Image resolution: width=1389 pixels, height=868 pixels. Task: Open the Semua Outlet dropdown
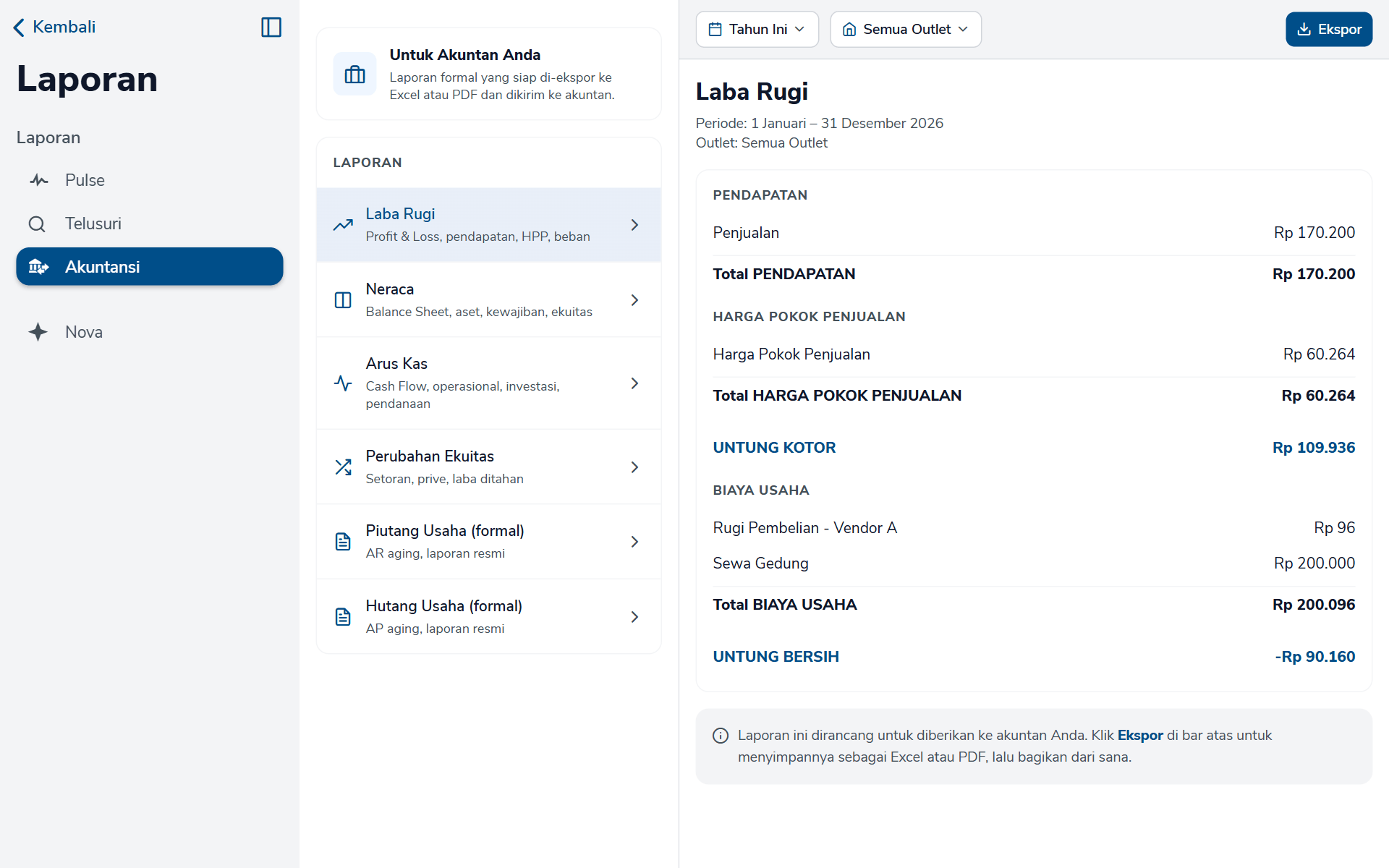pyautogui.click(x=906, y=29)
